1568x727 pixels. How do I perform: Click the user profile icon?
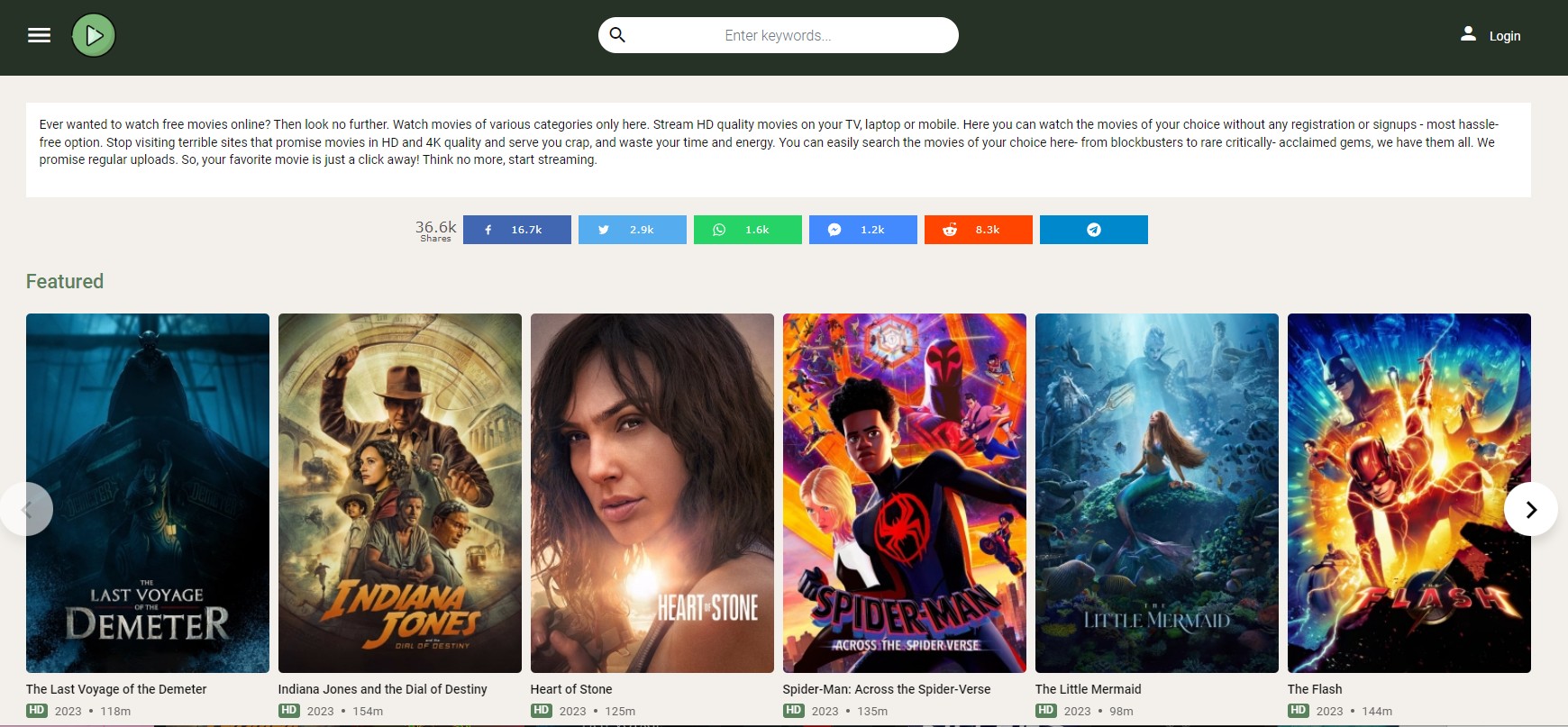pyautogui.click(x=1468, y=34)
